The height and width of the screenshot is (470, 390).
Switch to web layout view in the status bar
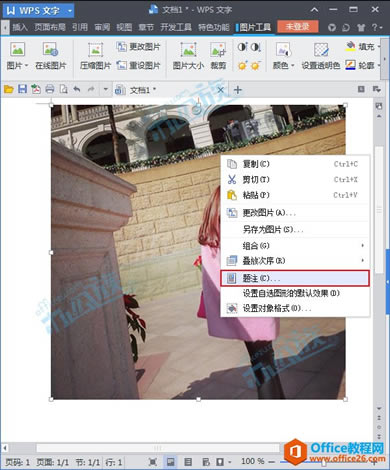pos(206,462)
